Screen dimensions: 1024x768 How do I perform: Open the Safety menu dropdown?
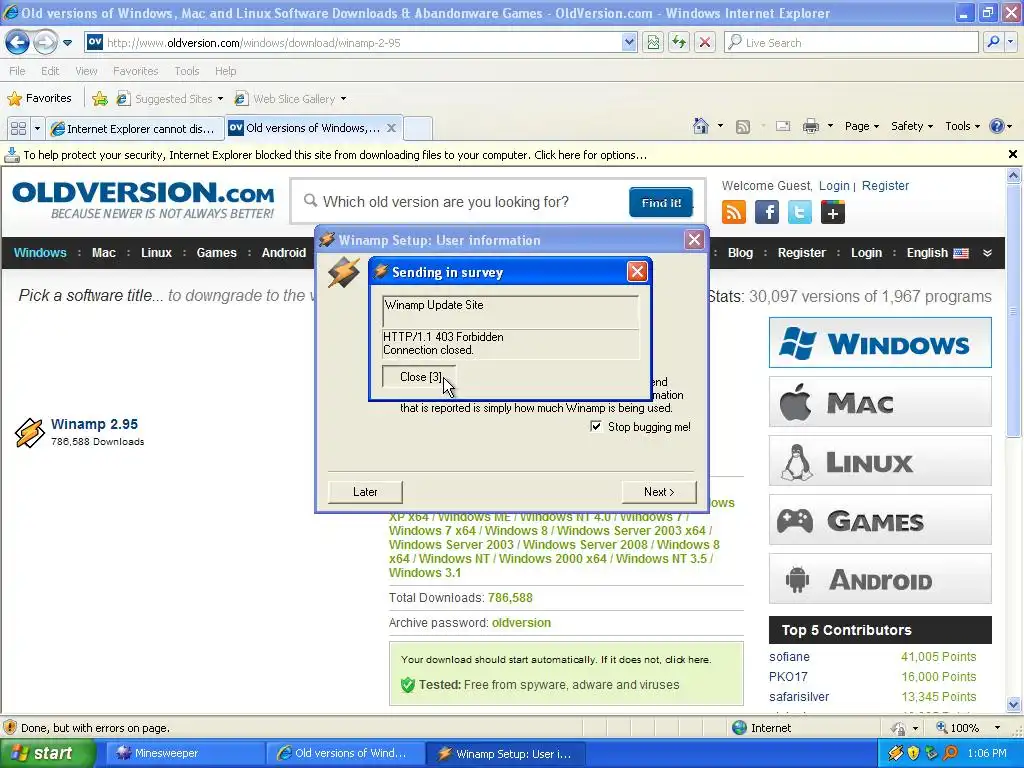[x=912, y=126]
